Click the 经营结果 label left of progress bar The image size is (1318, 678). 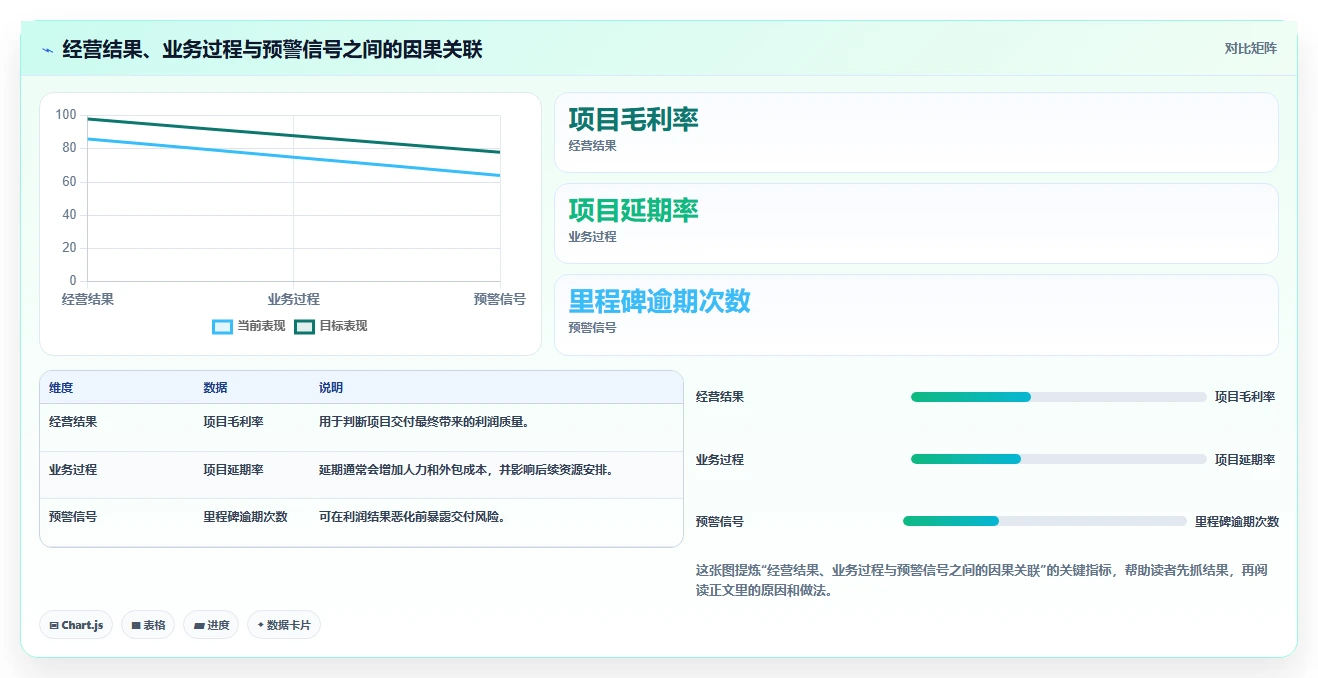pos(720,397)
